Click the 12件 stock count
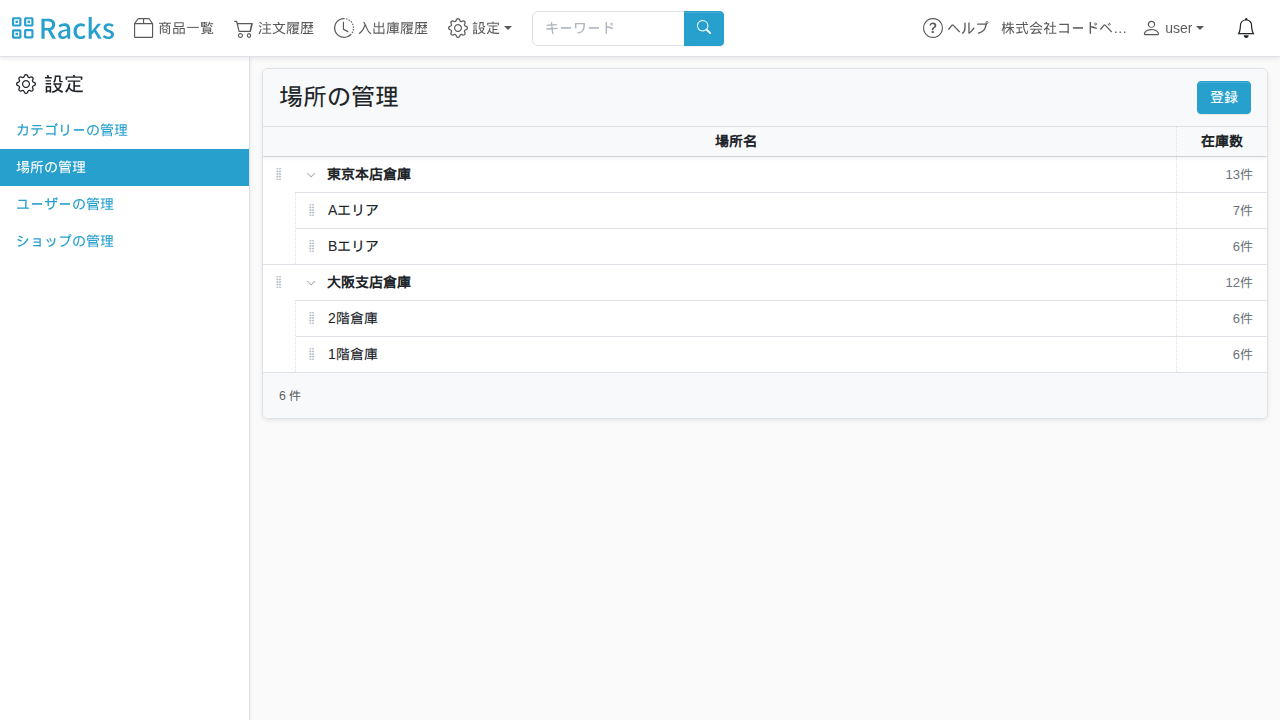The width and height of the screenshot is (1280, 720). coord(1239,283)
